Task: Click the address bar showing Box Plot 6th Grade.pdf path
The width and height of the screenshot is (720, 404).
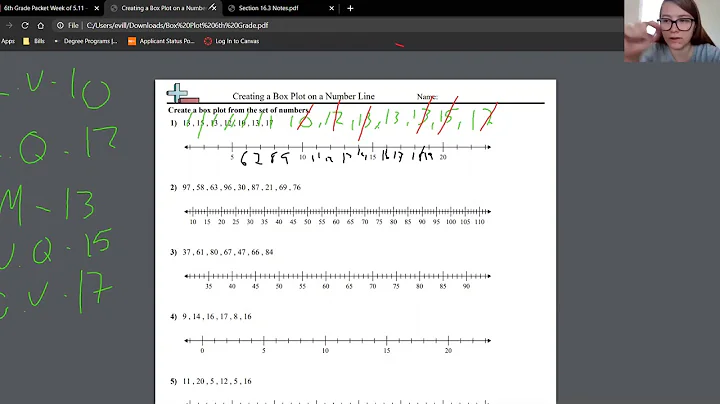Action: pos(177,25)
